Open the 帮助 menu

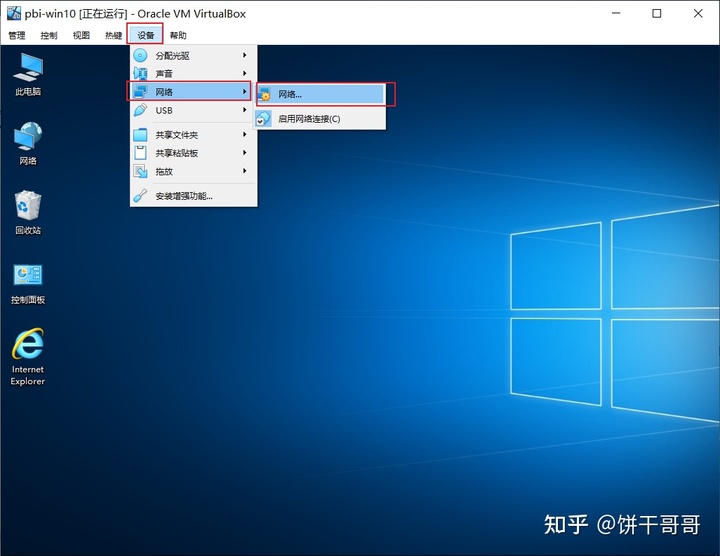178,35
